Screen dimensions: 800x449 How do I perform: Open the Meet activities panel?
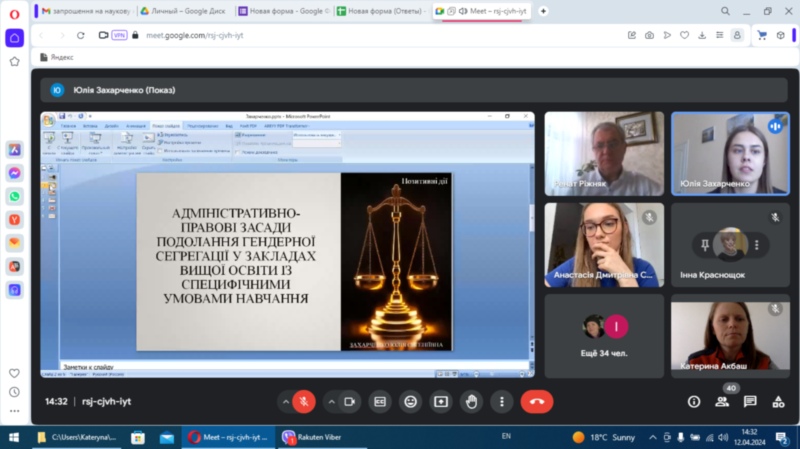click(778, 401)
